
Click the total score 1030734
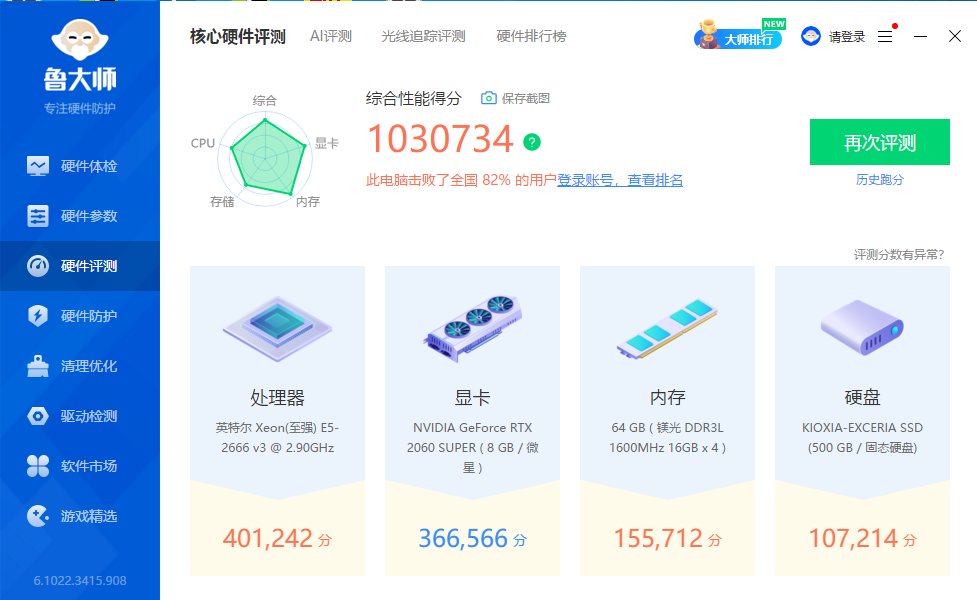pos(441,138)
